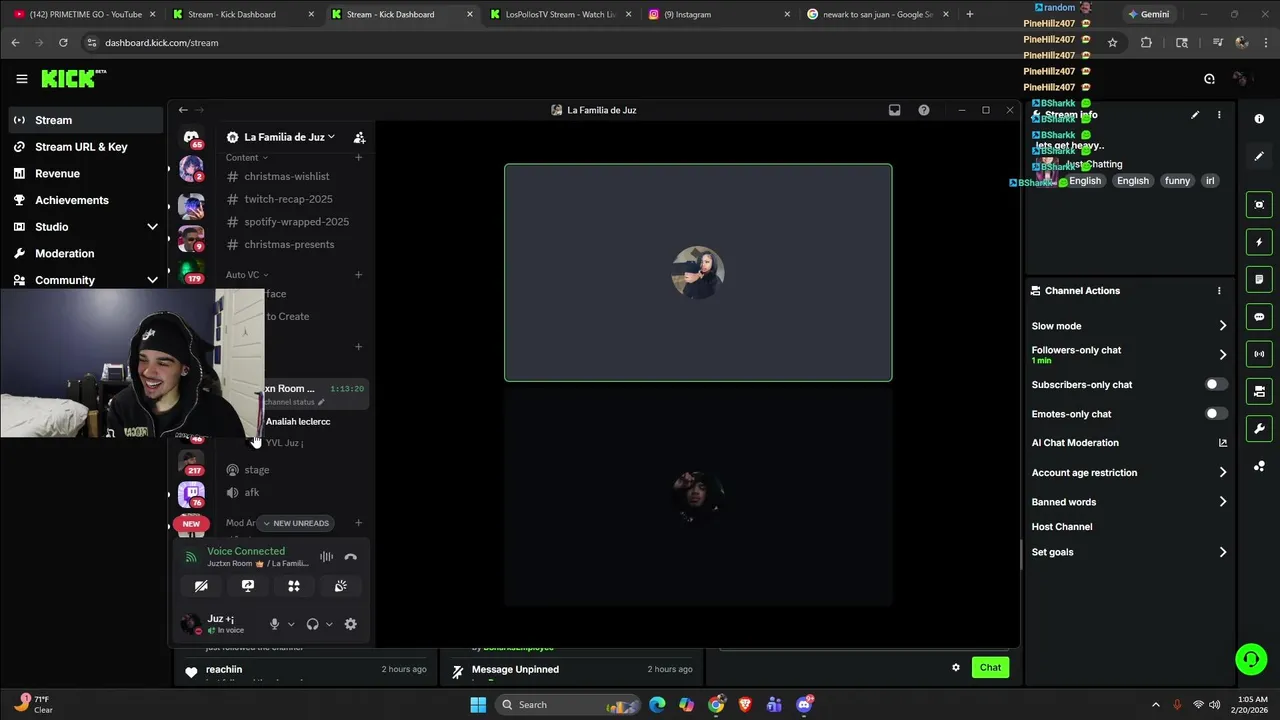Viewport: 1280px width, 720px height.
Task: Click the green Chat send button
Action: point(990,668)
